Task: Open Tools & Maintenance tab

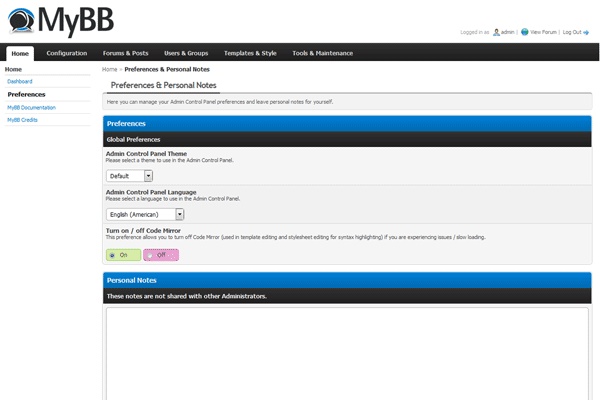Action: [x=323, y=53]
